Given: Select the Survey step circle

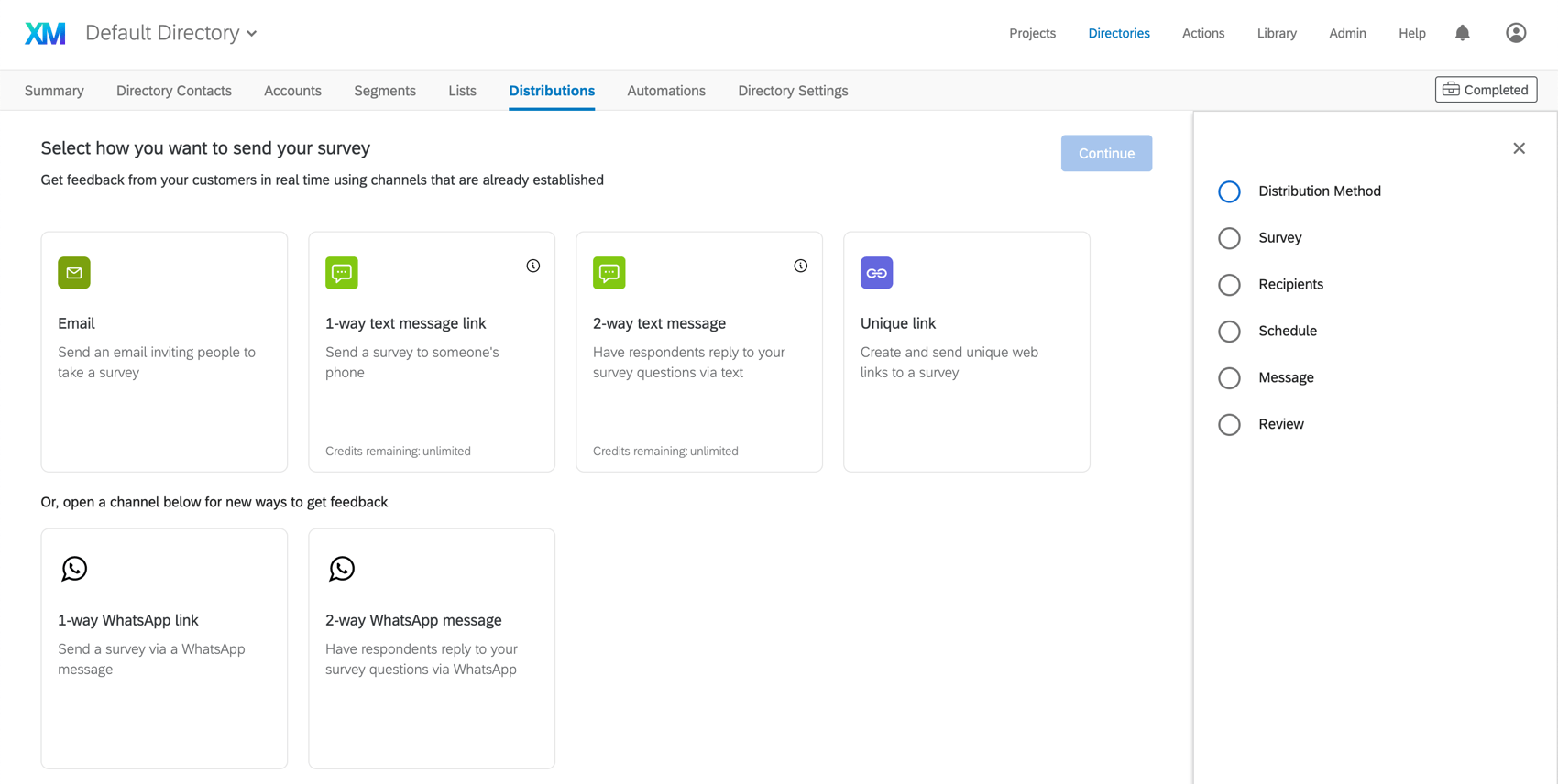Looking at the screenshot, I should pos(1229,238).
